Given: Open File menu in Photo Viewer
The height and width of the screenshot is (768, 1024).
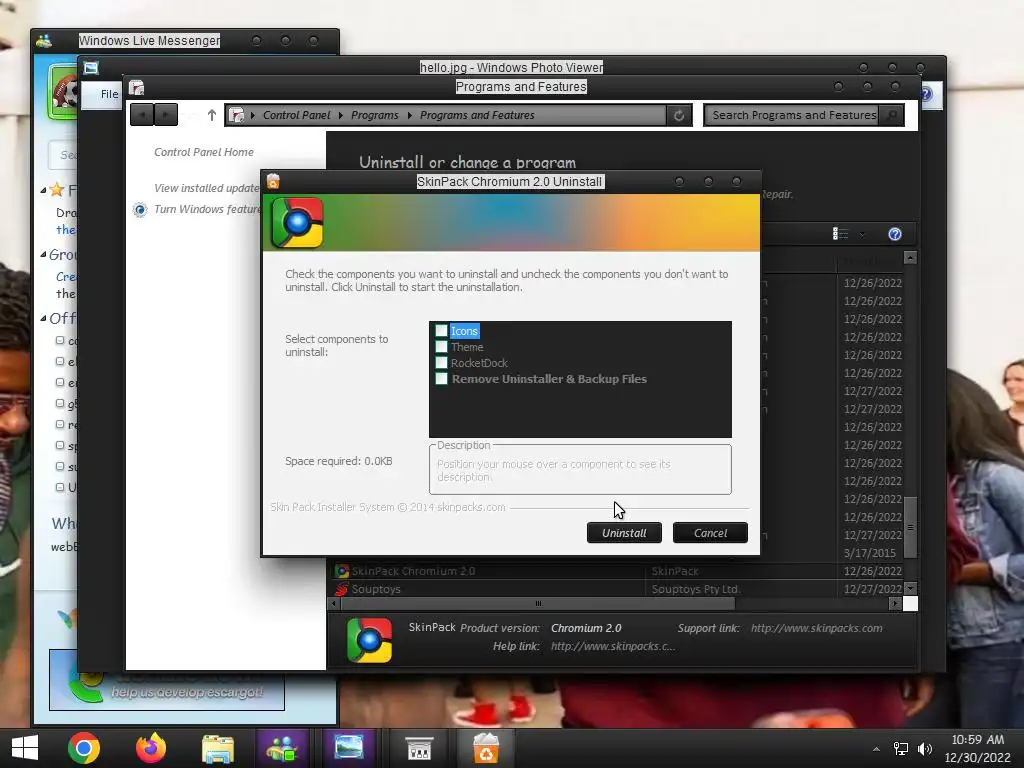Looking at the screenshot, I should click(x=109, y=94).
